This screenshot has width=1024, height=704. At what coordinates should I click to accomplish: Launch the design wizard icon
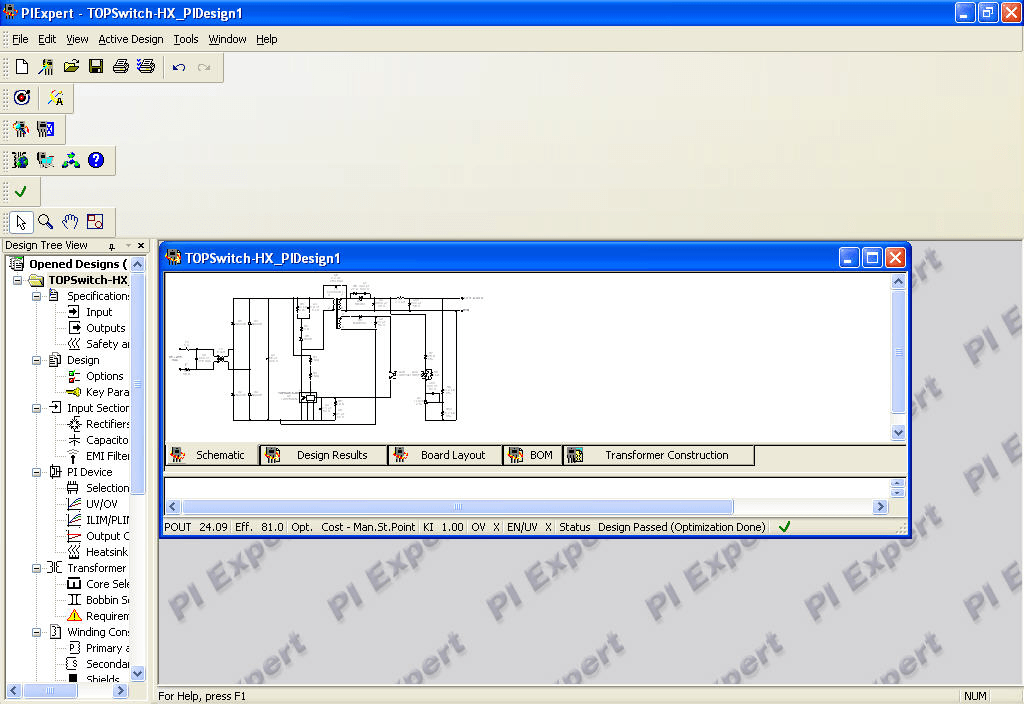(x=46, y=67)
